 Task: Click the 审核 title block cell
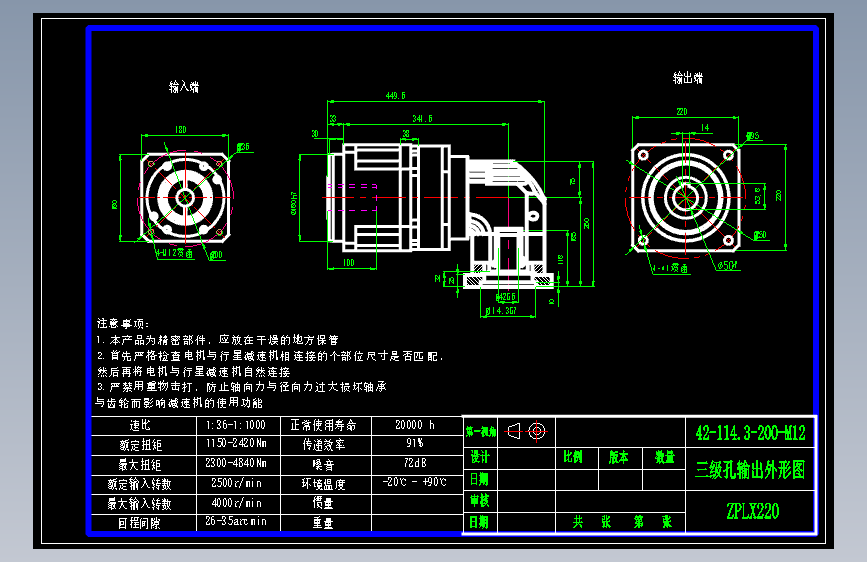pyautogui.click(x=480, y=501)
